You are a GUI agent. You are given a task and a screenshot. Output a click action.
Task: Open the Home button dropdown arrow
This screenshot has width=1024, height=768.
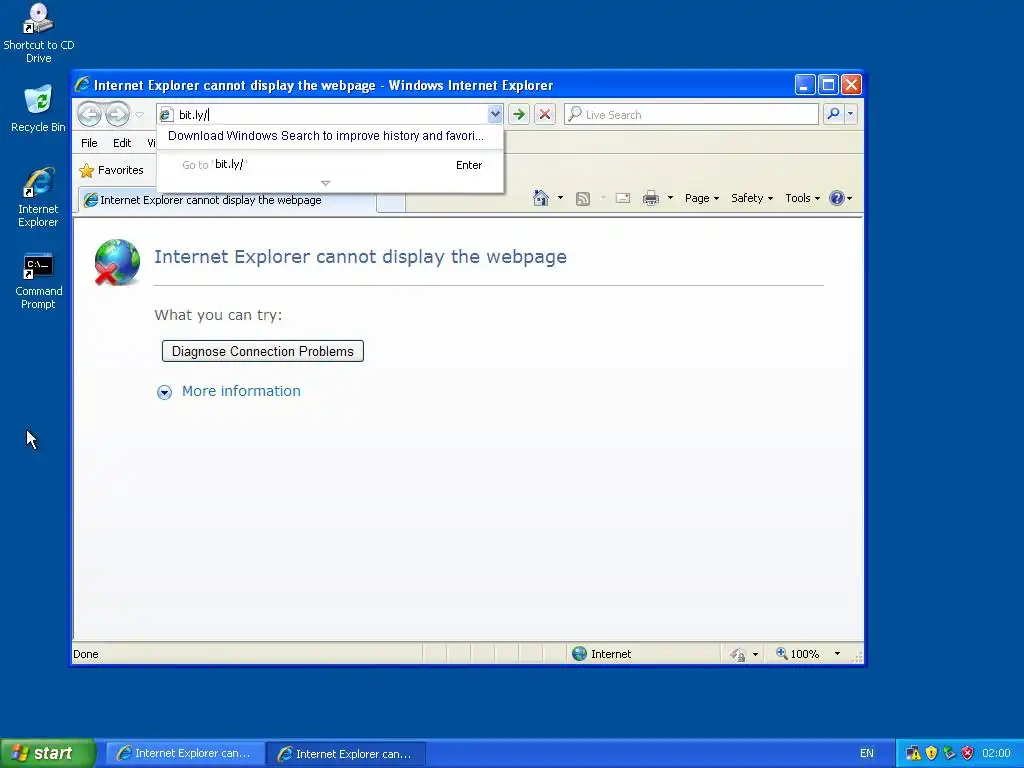pyautogui.click(x=560, y=198)
